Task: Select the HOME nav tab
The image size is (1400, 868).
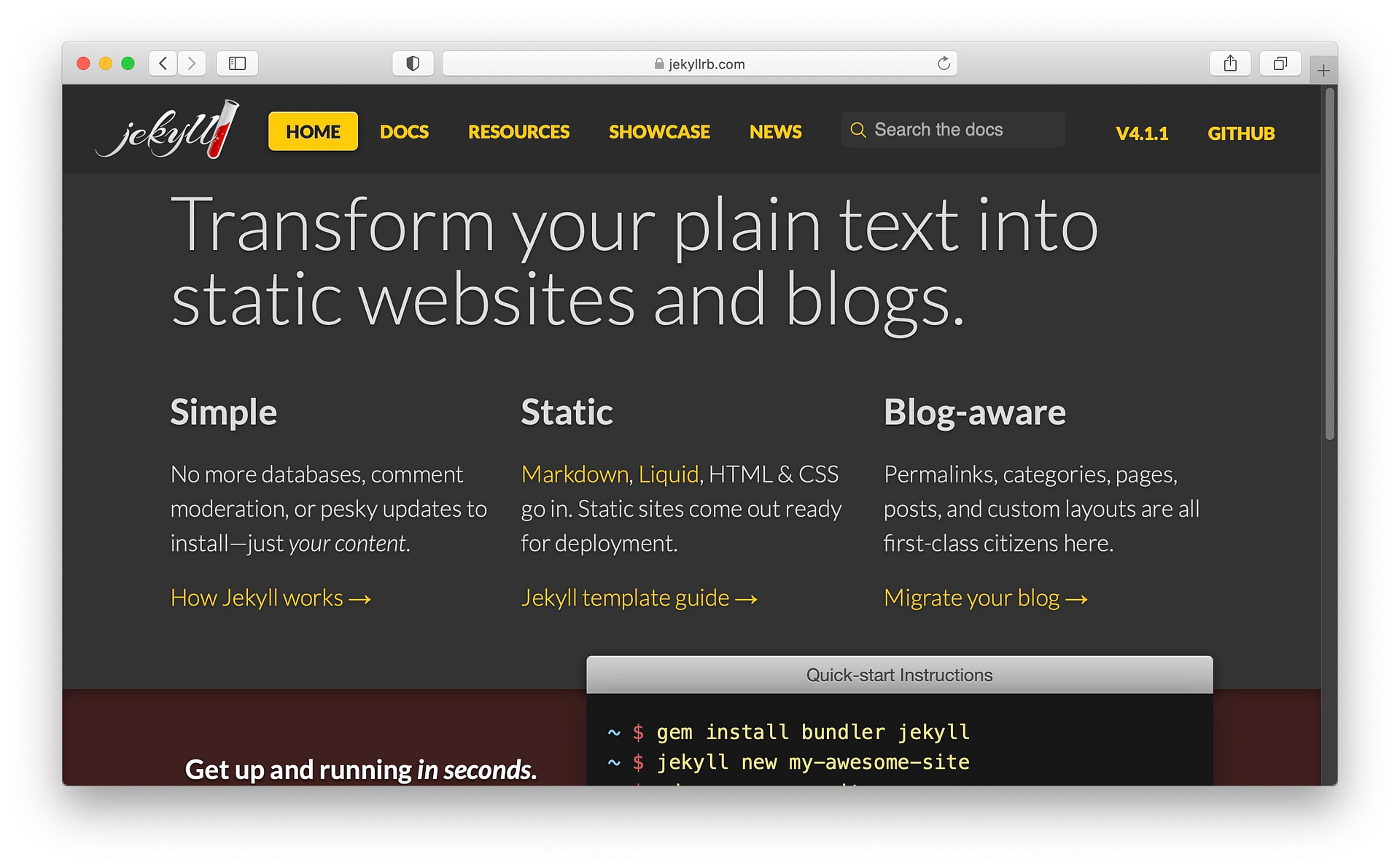Action: click(x=313, y=131)
